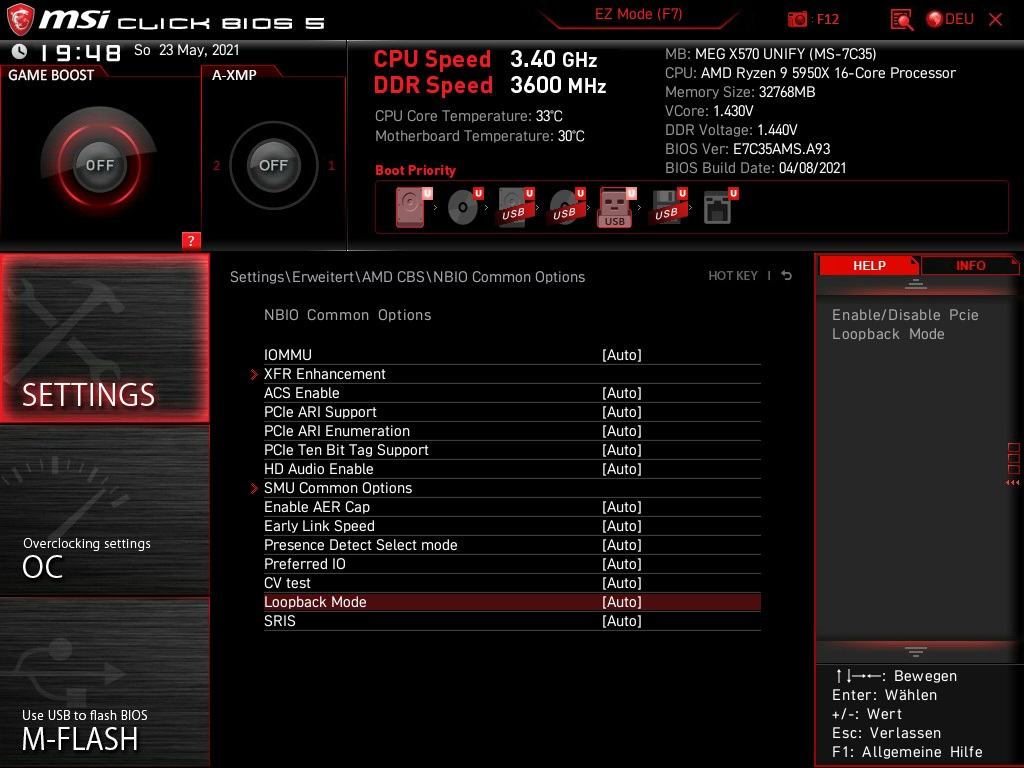Screen dimensions: 1024x768
Task: Click the DEU language globe icon
Action: (x=935, y=19)
